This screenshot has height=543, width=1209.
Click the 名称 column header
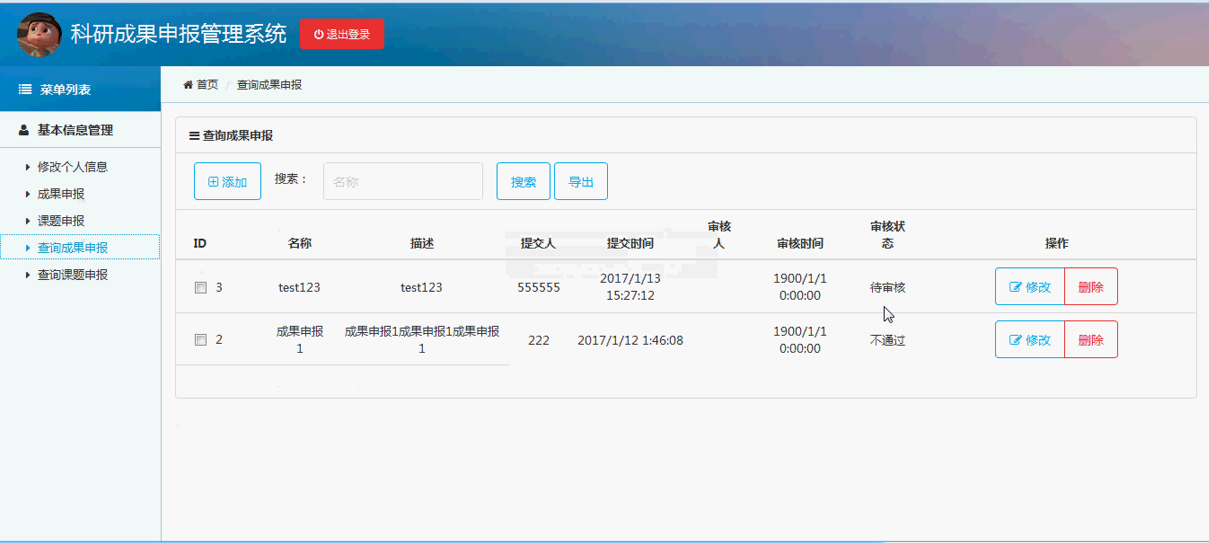tap(300, 244)
